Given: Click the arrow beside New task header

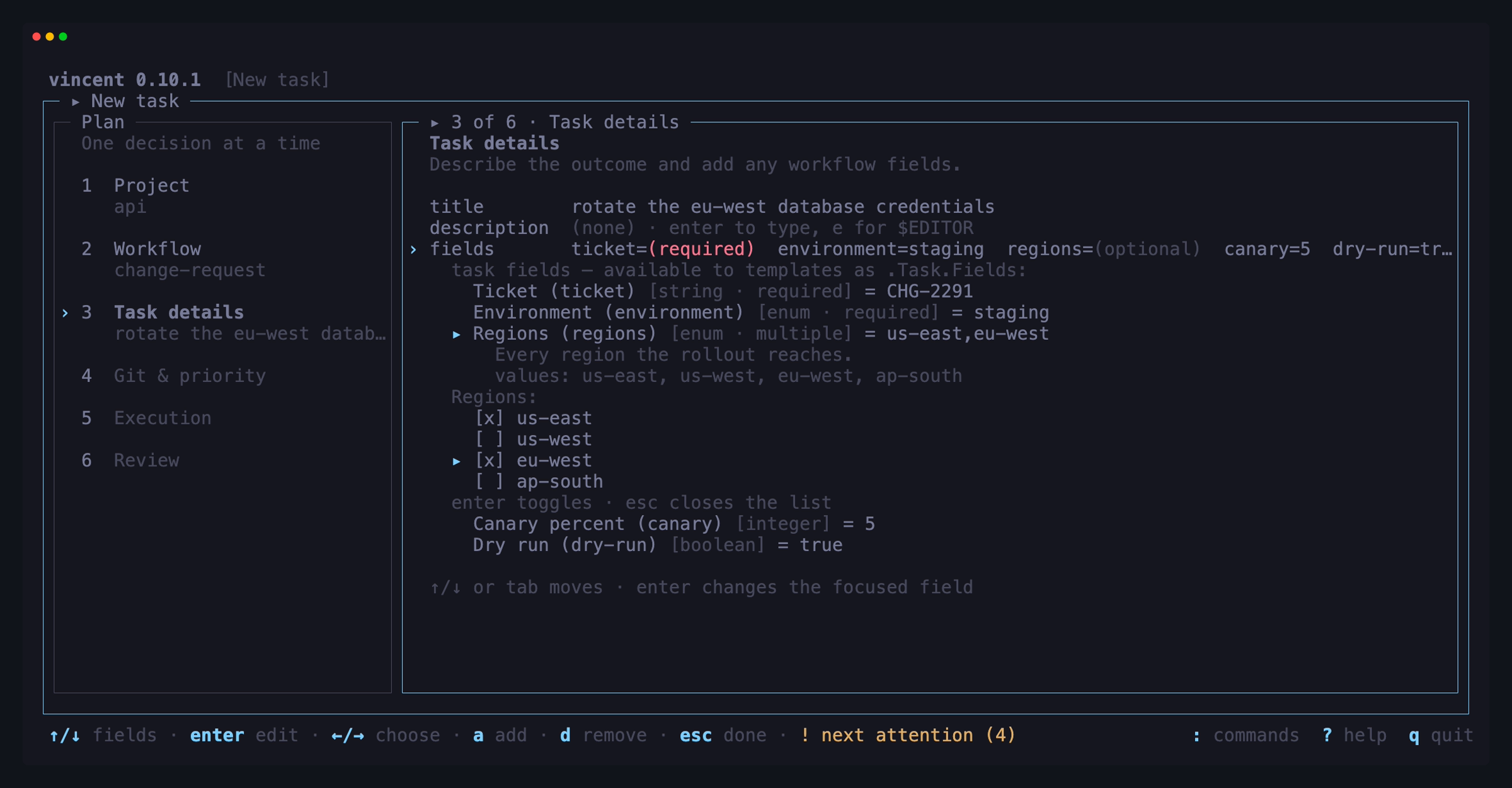Looking at the screenshot, I should tap(76, 101).
